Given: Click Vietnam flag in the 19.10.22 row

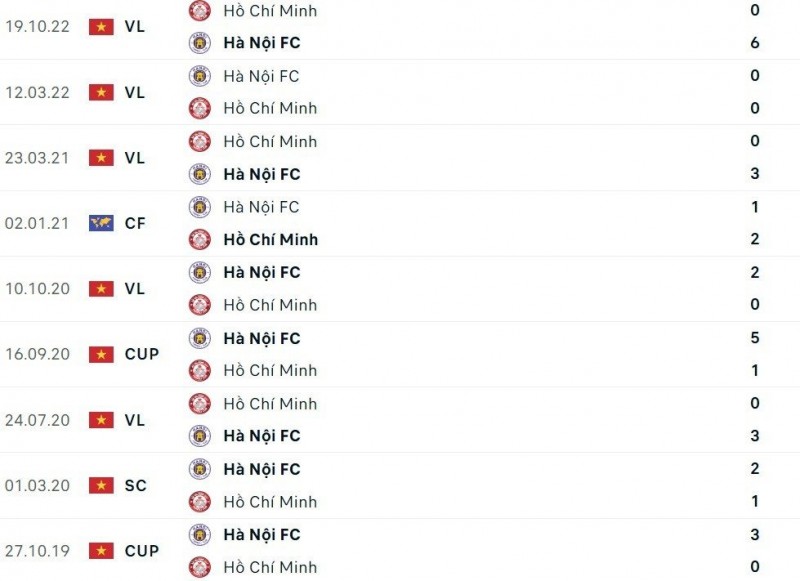Looking at the screenshot, I should pyautogui.click(x=101, y=27).
